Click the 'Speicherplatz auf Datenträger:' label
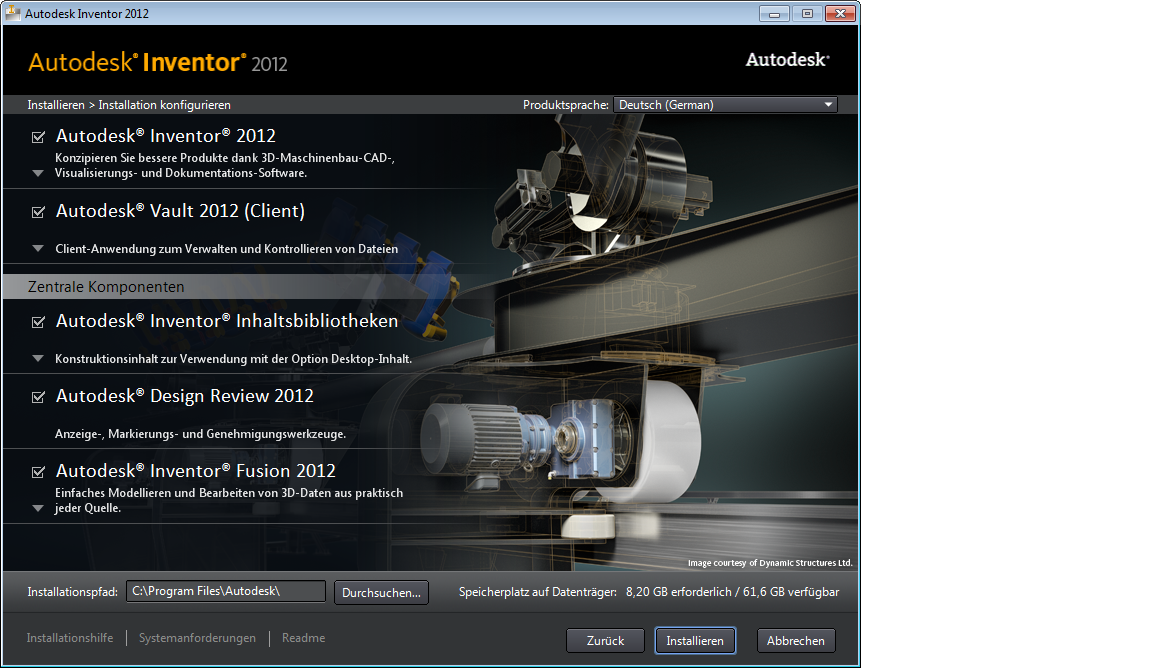 (x=538, y=592)
